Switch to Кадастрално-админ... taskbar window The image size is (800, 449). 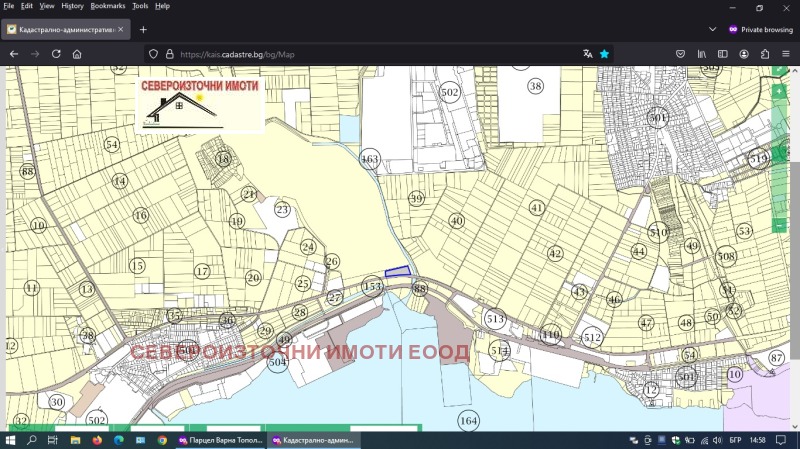tap(314, 440)
